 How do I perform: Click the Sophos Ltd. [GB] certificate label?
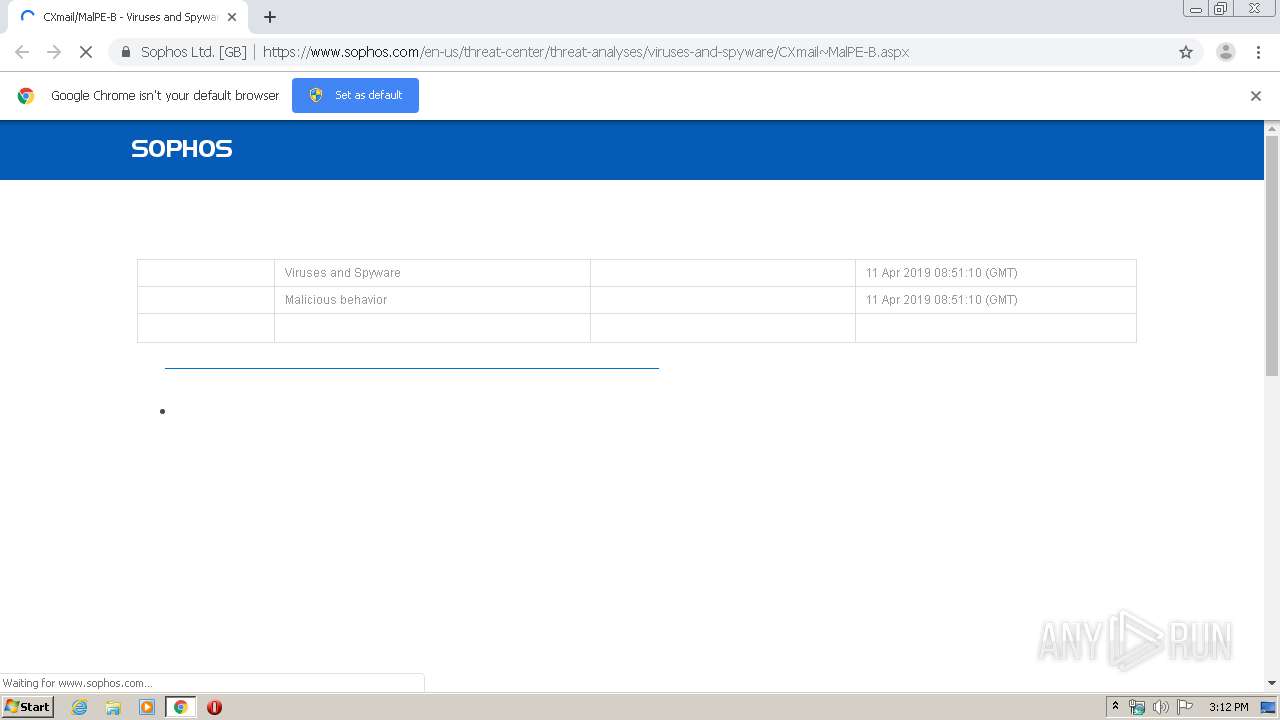193,52
